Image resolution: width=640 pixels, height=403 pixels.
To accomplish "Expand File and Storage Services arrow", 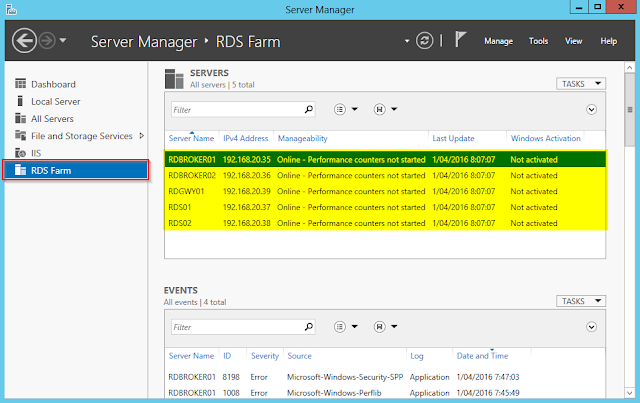I will click(x=141, y=136).
